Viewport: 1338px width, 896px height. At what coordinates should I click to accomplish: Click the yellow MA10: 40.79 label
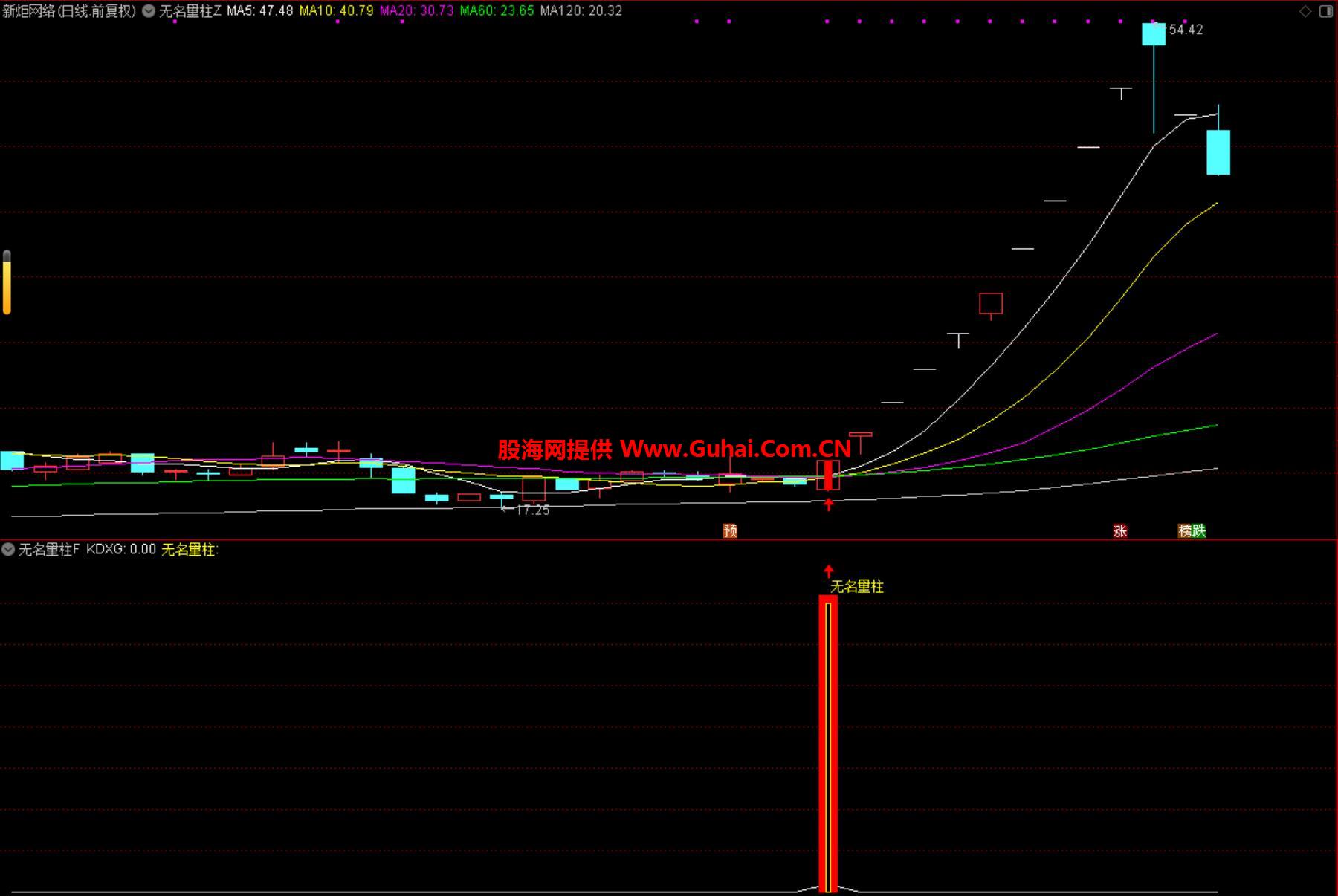336,11
